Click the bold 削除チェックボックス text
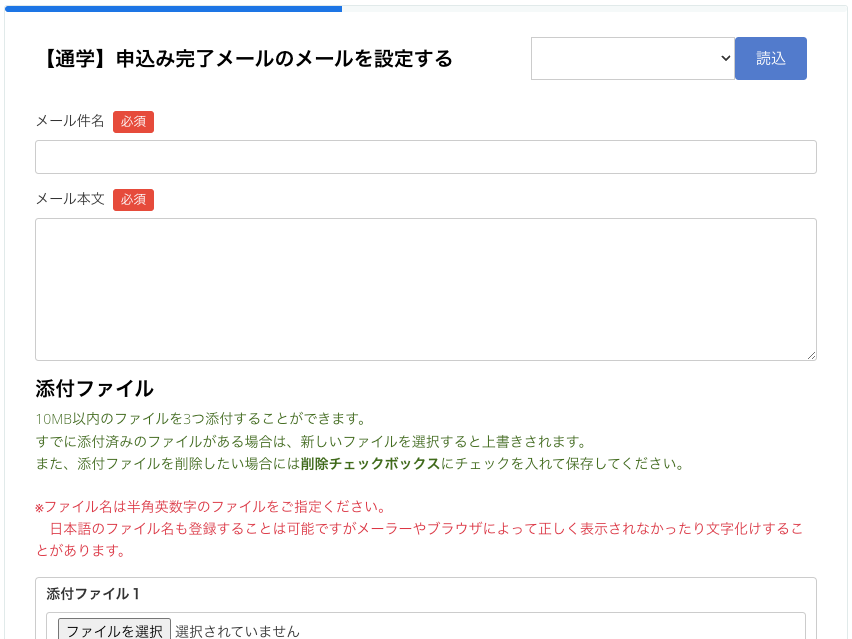The width and height of the screenshot is (852, 639). (x=370, y=464)
